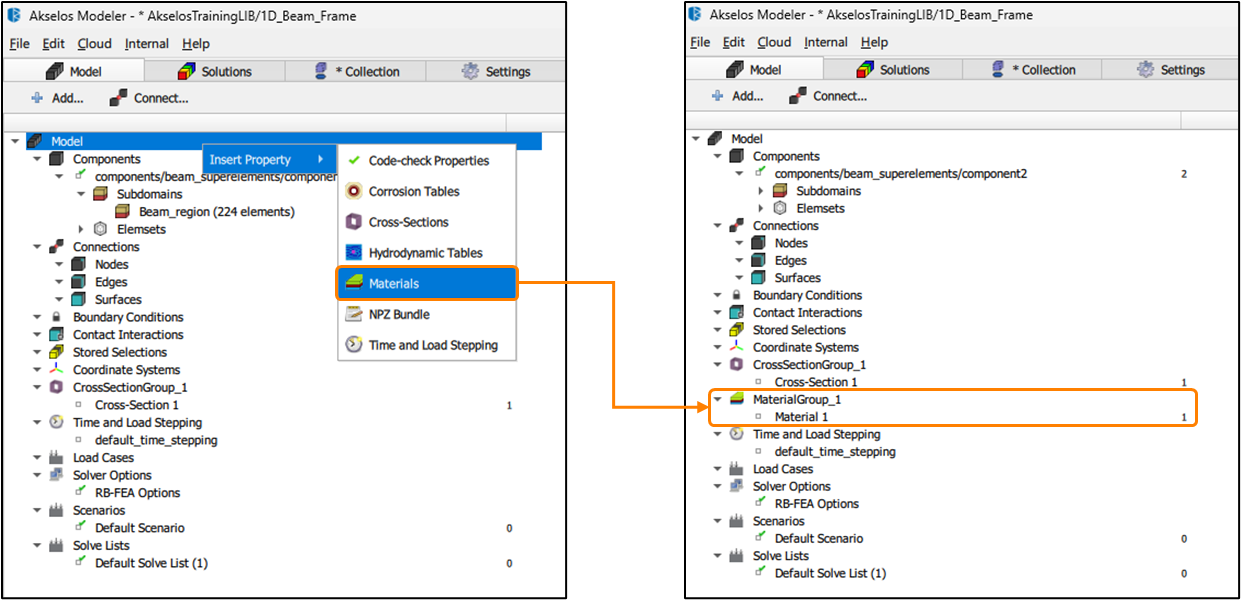Click the Surfaces icon in the left tree
This screenshot has height=600, width=1241.
tap(79, 299)
